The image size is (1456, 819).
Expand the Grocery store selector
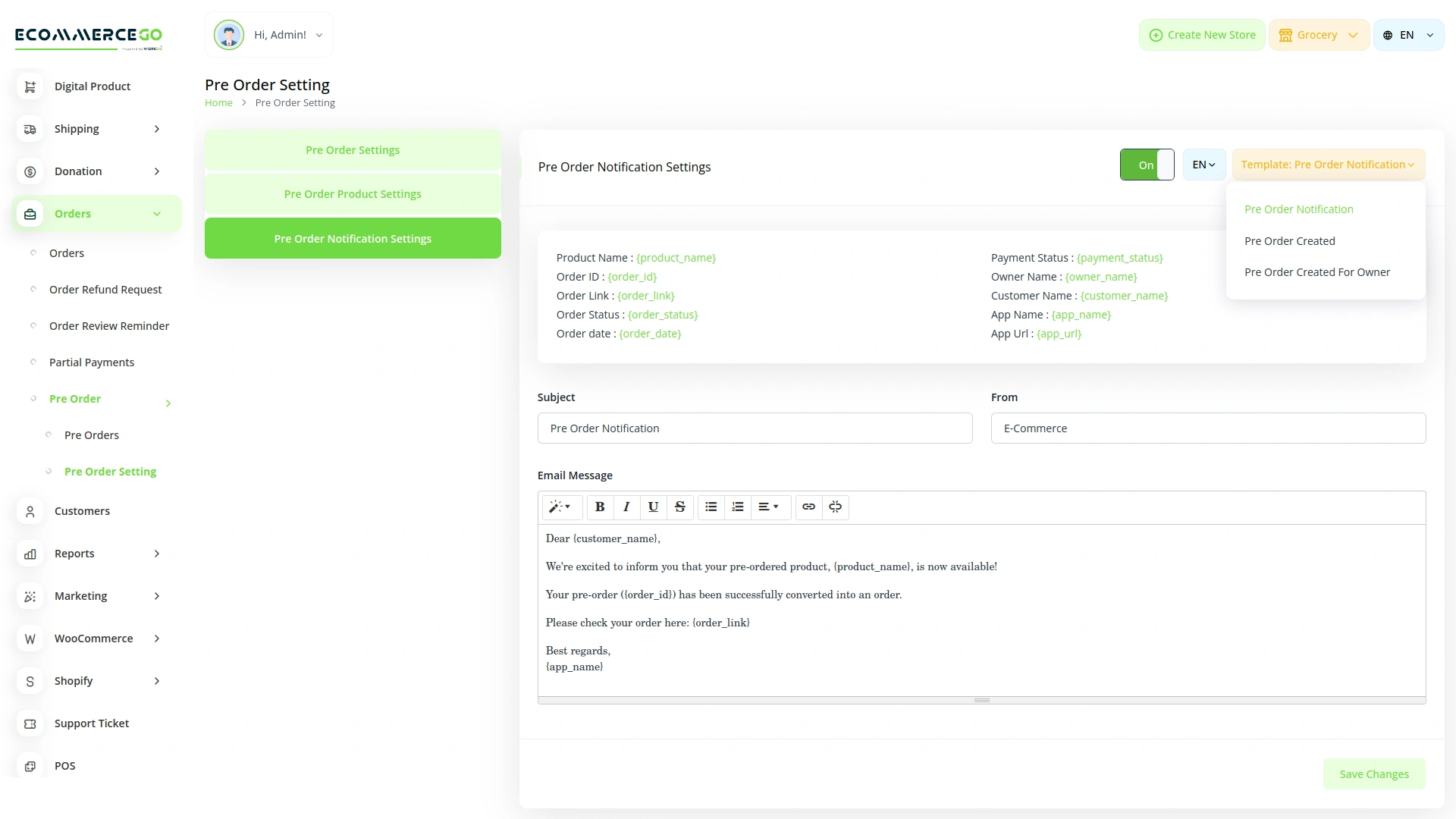click(x=1319, y=34)
